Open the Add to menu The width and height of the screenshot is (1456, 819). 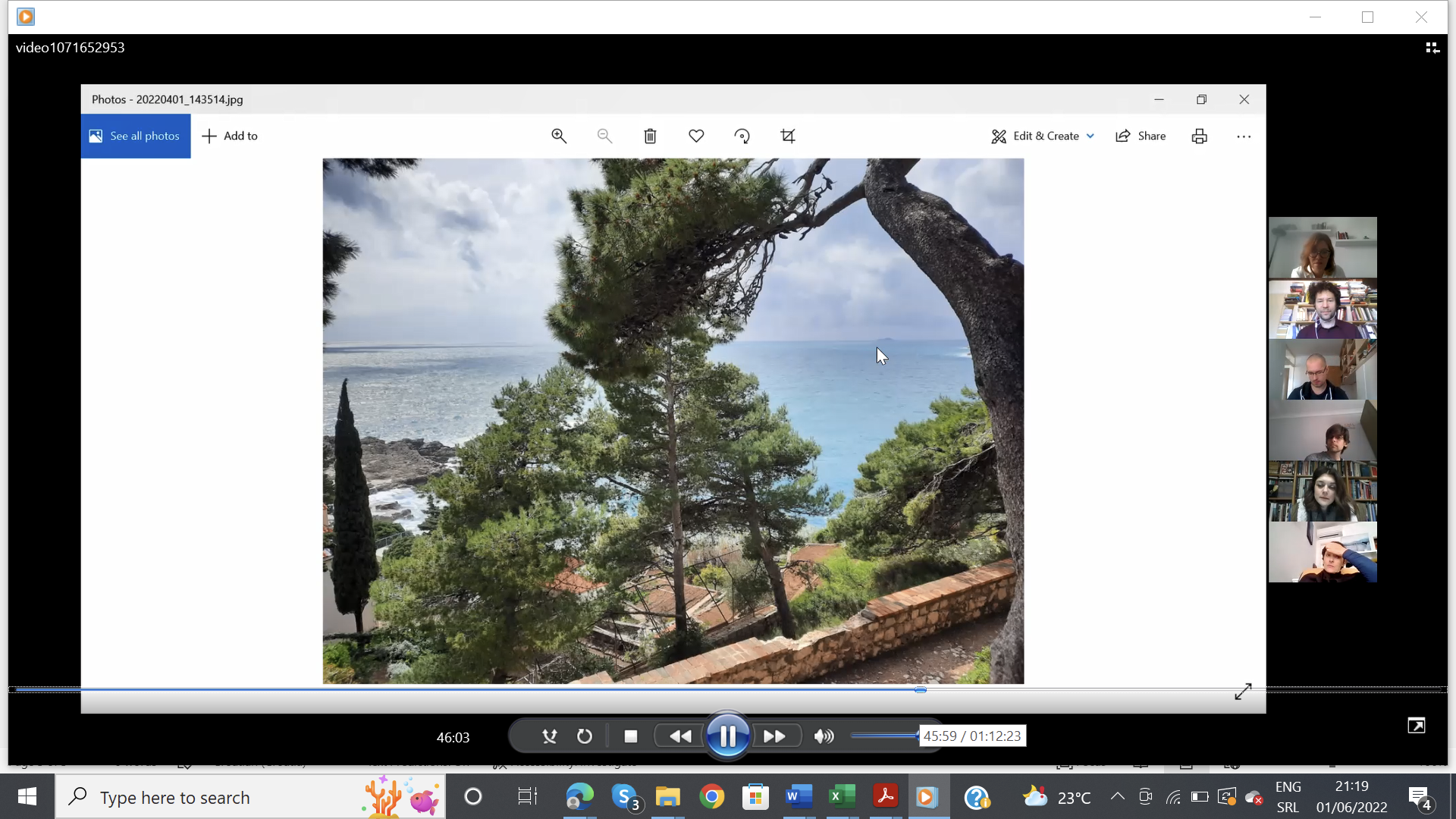point(230,136)
